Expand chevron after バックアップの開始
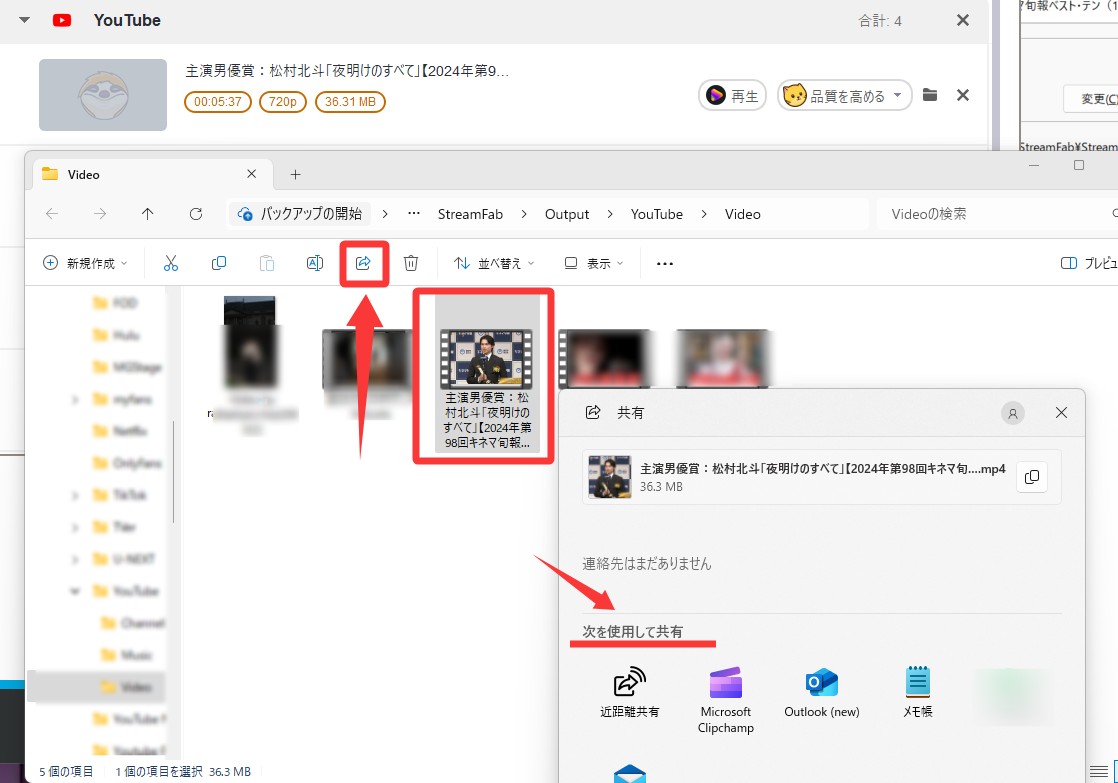The width and height of the screenshot is (1118, 783). (385, 214)
